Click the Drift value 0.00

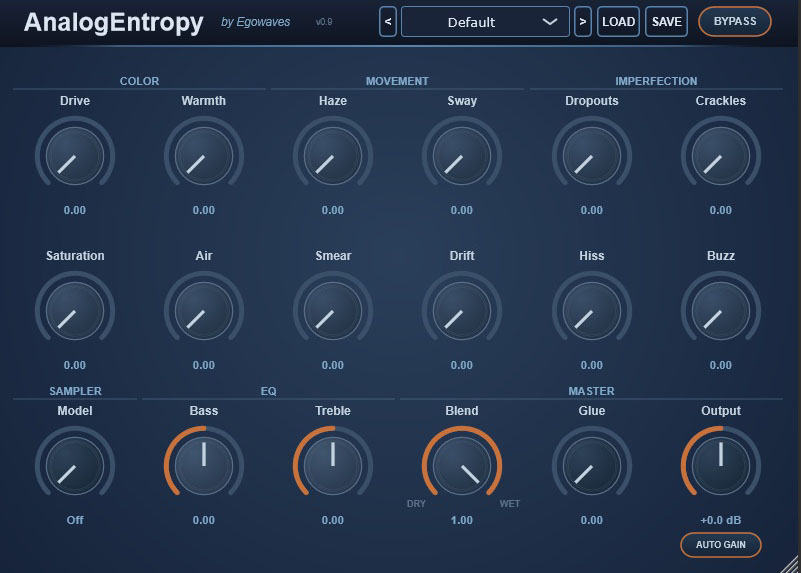pyautogui.click(x=462, y=366)
